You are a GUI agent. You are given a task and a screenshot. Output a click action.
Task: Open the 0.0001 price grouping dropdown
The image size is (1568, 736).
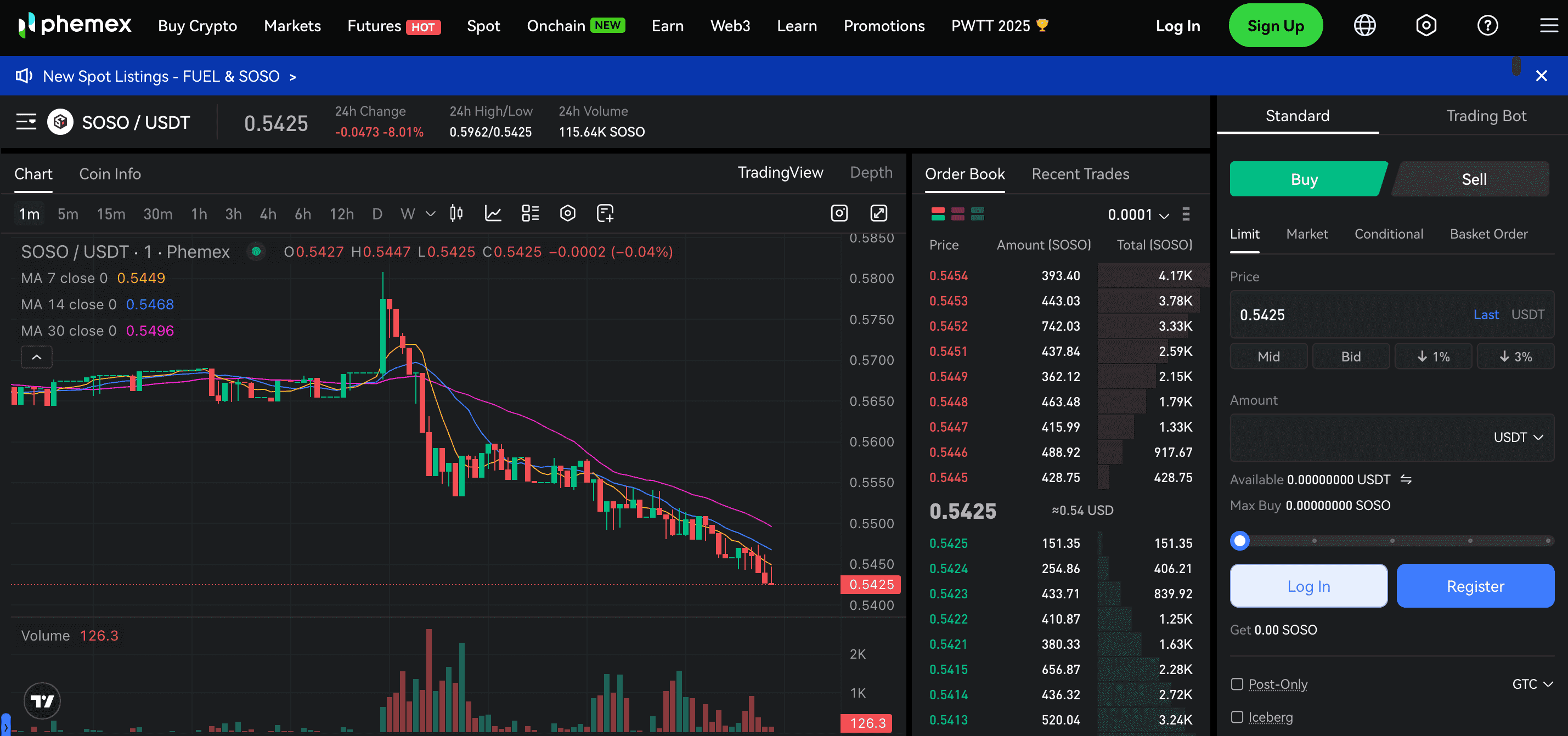tap(1138, 214)
